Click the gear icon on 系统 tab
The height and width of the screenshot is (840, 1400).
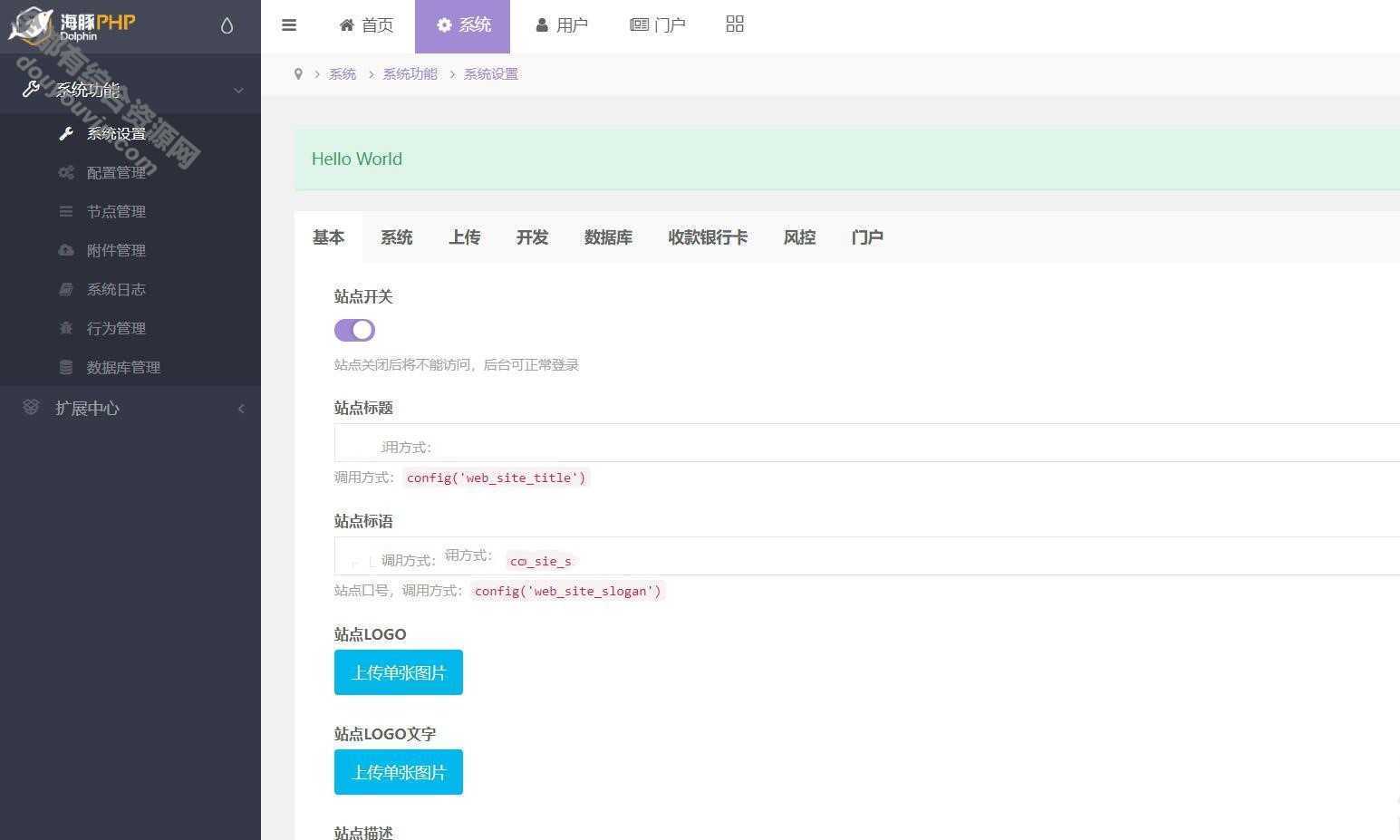click(444, 25)
